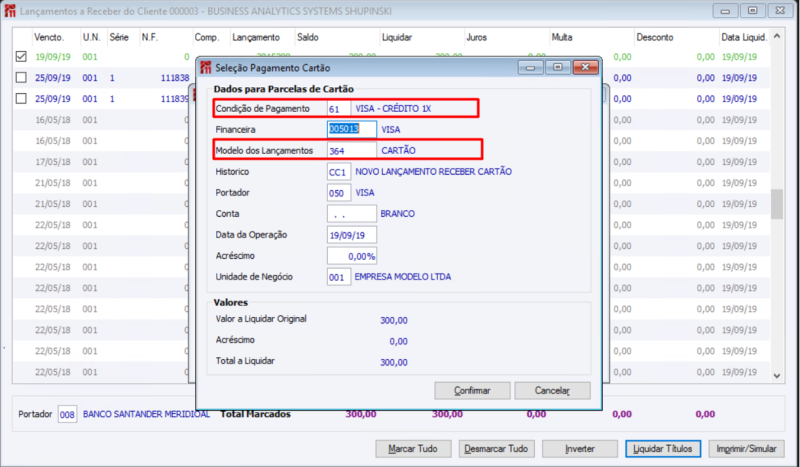The image size is (800, 467).
Task: Click Modelo dos Lançamentos field 364
Action: click(352, 151)
